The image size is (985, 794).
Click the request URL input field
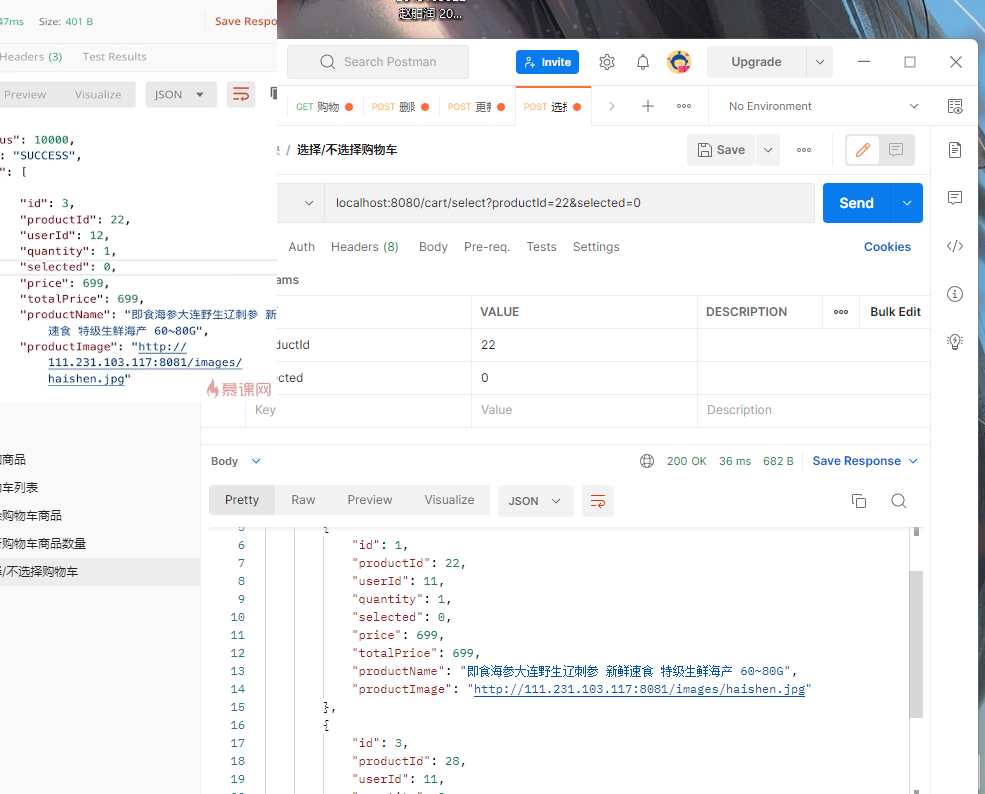pos(569,203)
